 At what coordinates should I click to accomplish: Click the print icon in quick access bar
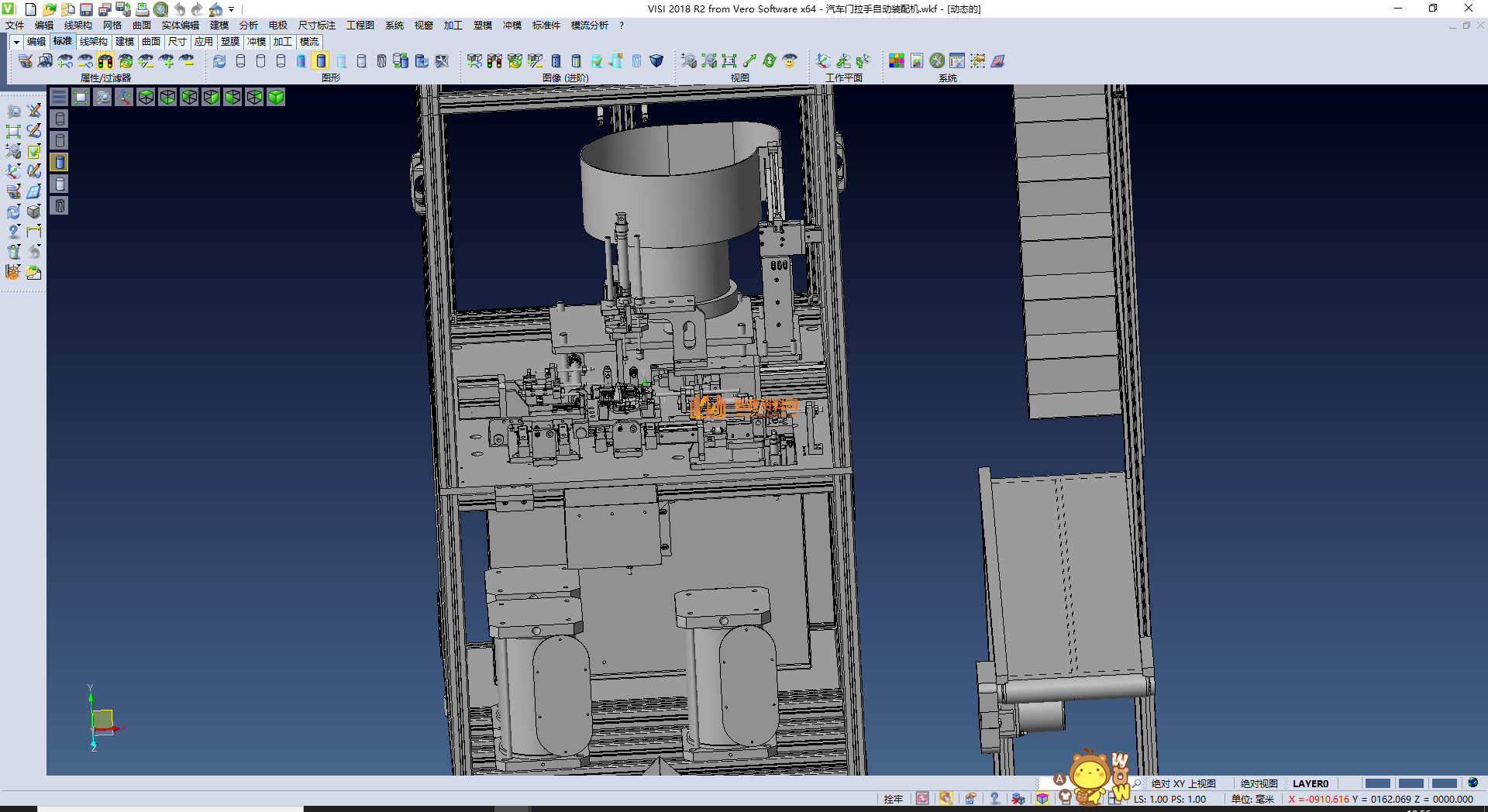[142, 9]
